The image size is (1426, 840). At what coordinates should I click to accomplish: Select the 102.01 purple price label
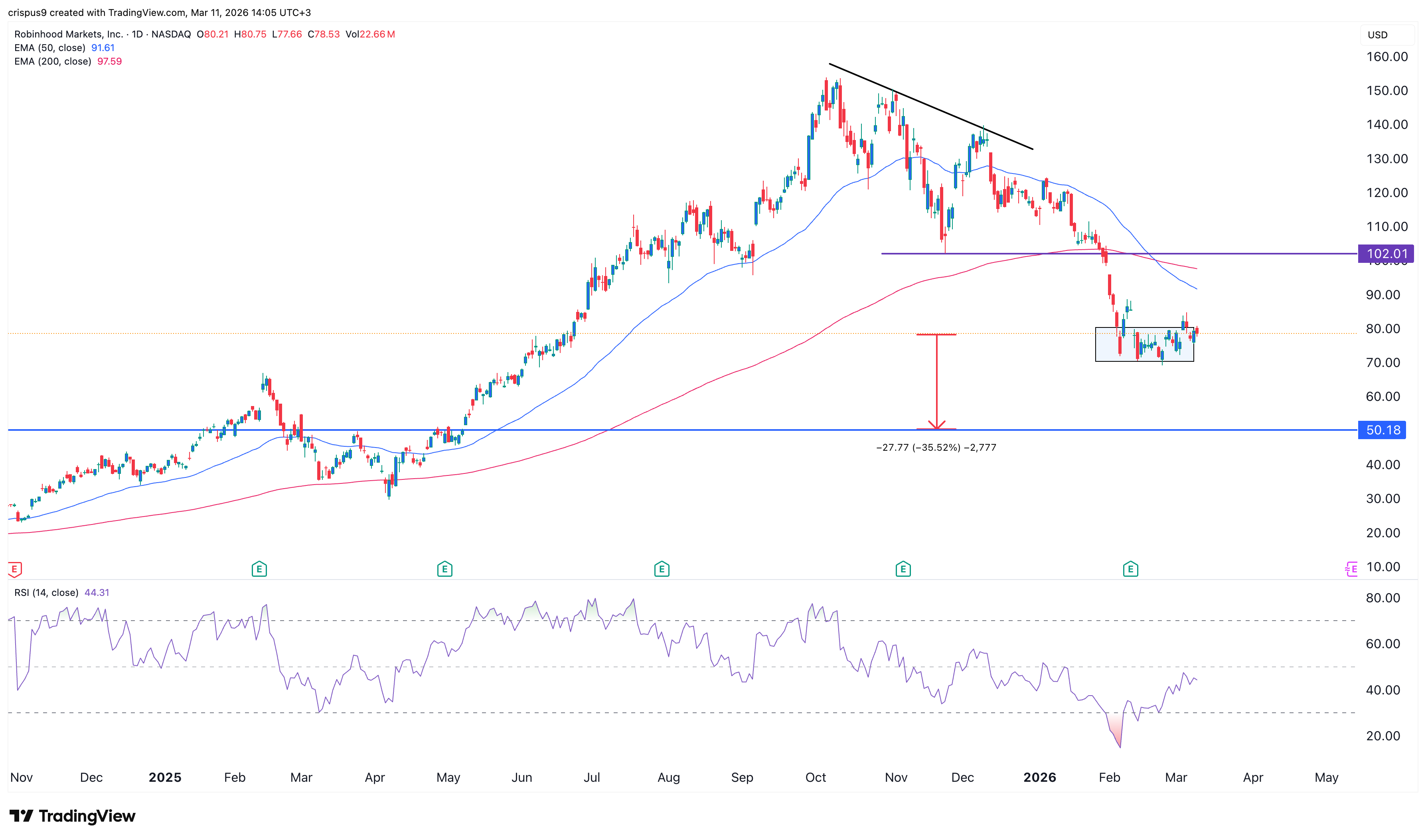[1386, 254]
